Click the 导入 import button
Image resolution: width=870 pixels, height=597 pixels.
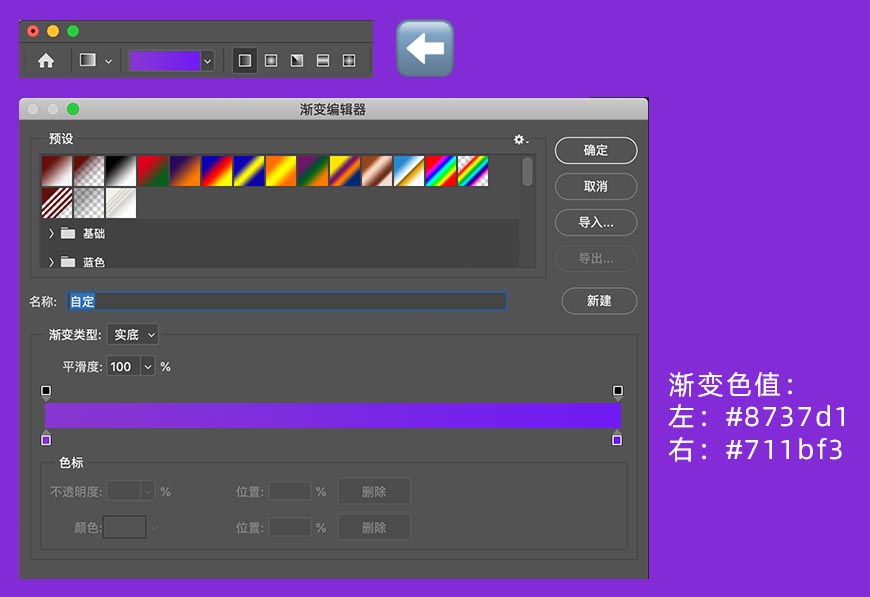(595, 222)
